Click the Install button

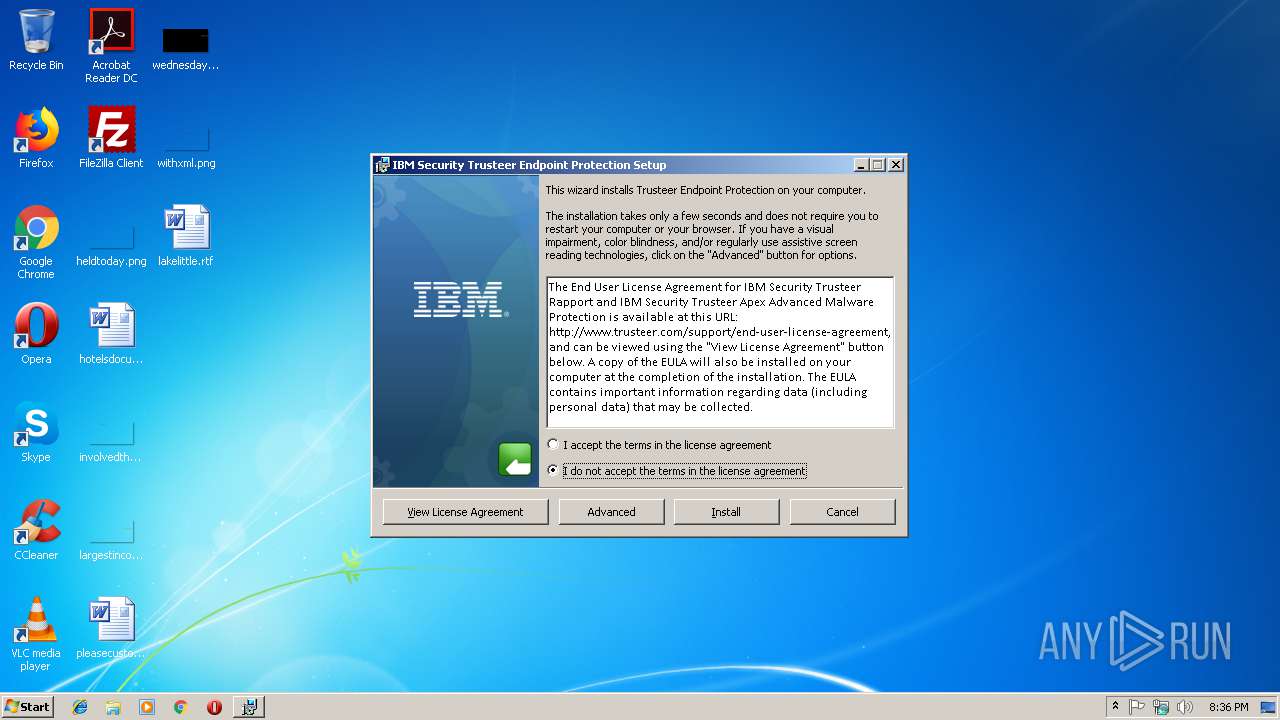[726, 512]
